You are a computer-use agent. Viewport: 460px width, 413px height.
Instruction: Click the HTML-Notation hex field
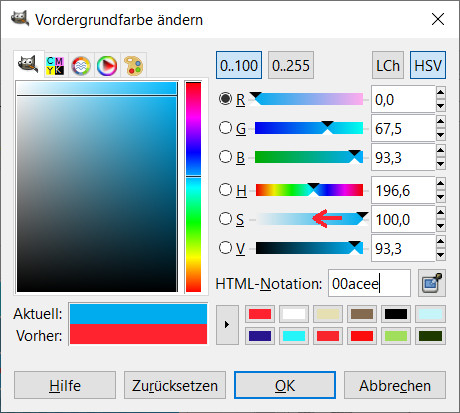(x=369, y=283)
